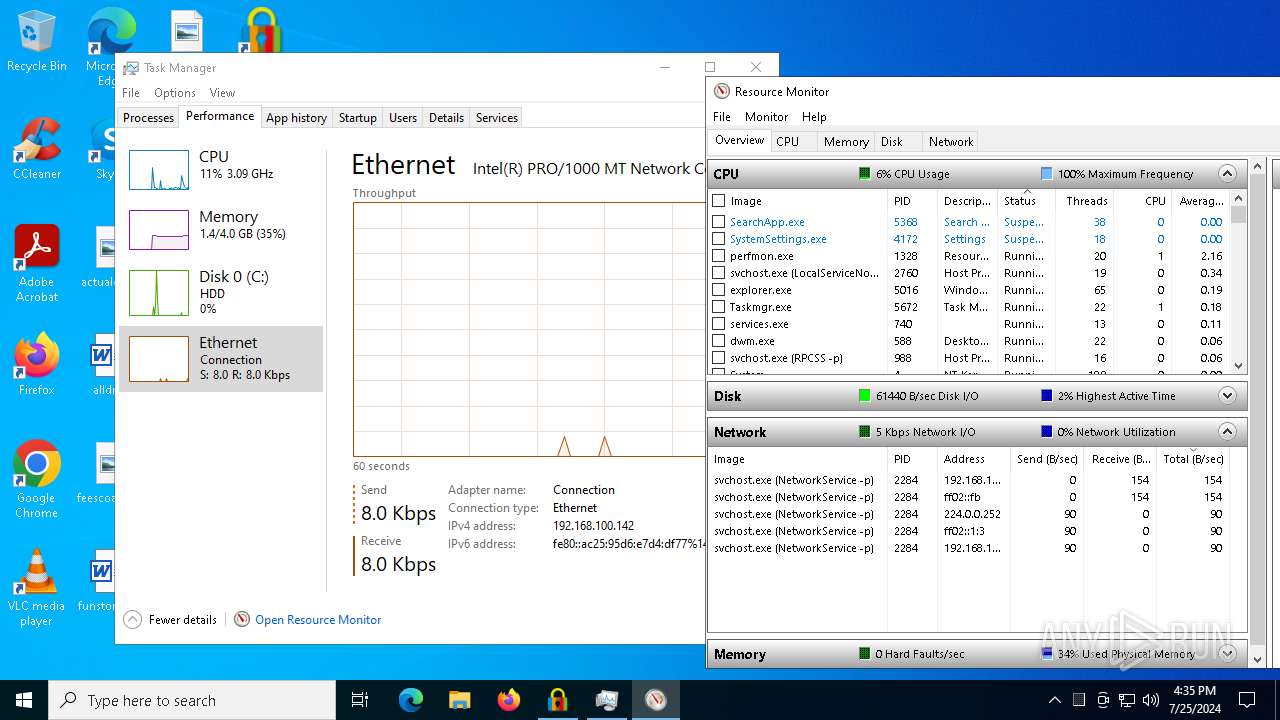Collapse Task Manager with Fewer details

(x=170, y=619)
